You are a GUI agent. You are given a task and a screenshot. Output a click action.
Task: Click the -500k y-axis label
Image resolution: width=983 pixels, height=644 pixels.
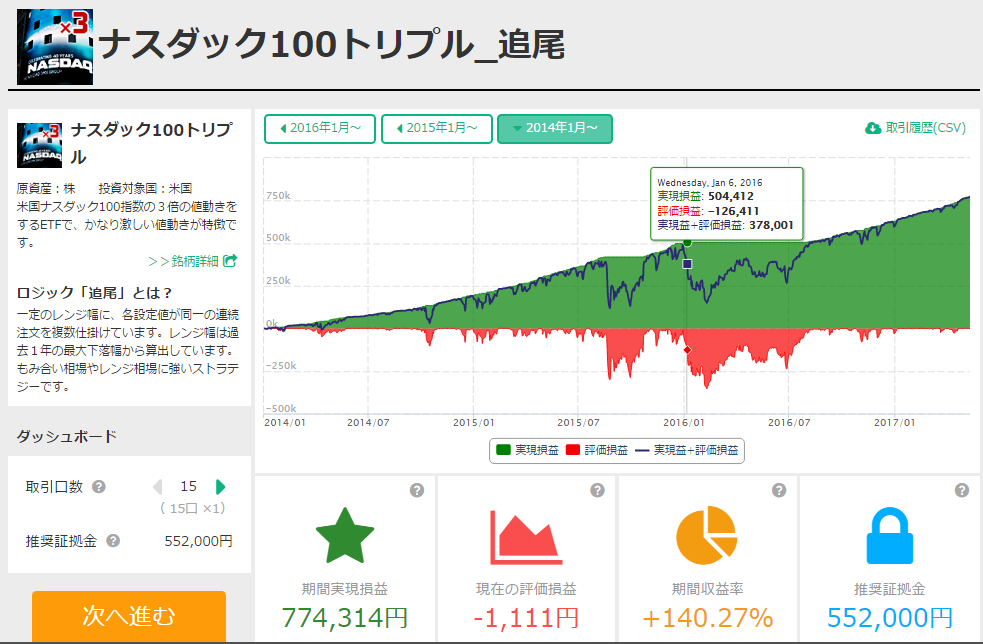[281, 409]
